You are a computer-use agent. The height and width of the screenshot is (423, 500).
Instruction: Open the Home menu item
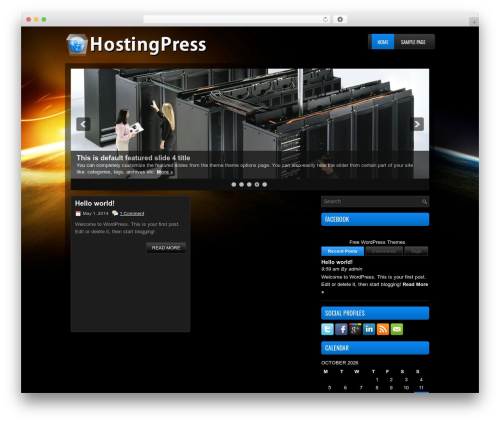coord(383,42)
